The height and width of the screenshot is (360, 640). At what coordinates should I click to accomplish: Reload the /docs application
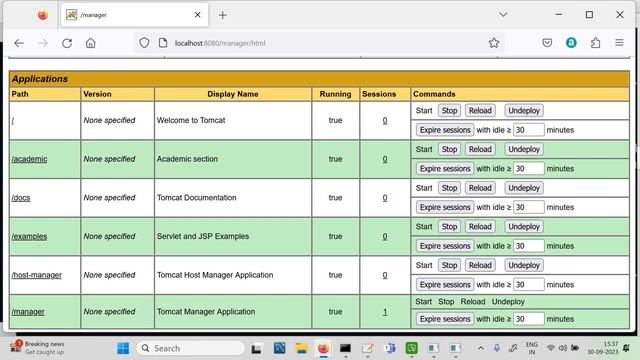(480, 188)
